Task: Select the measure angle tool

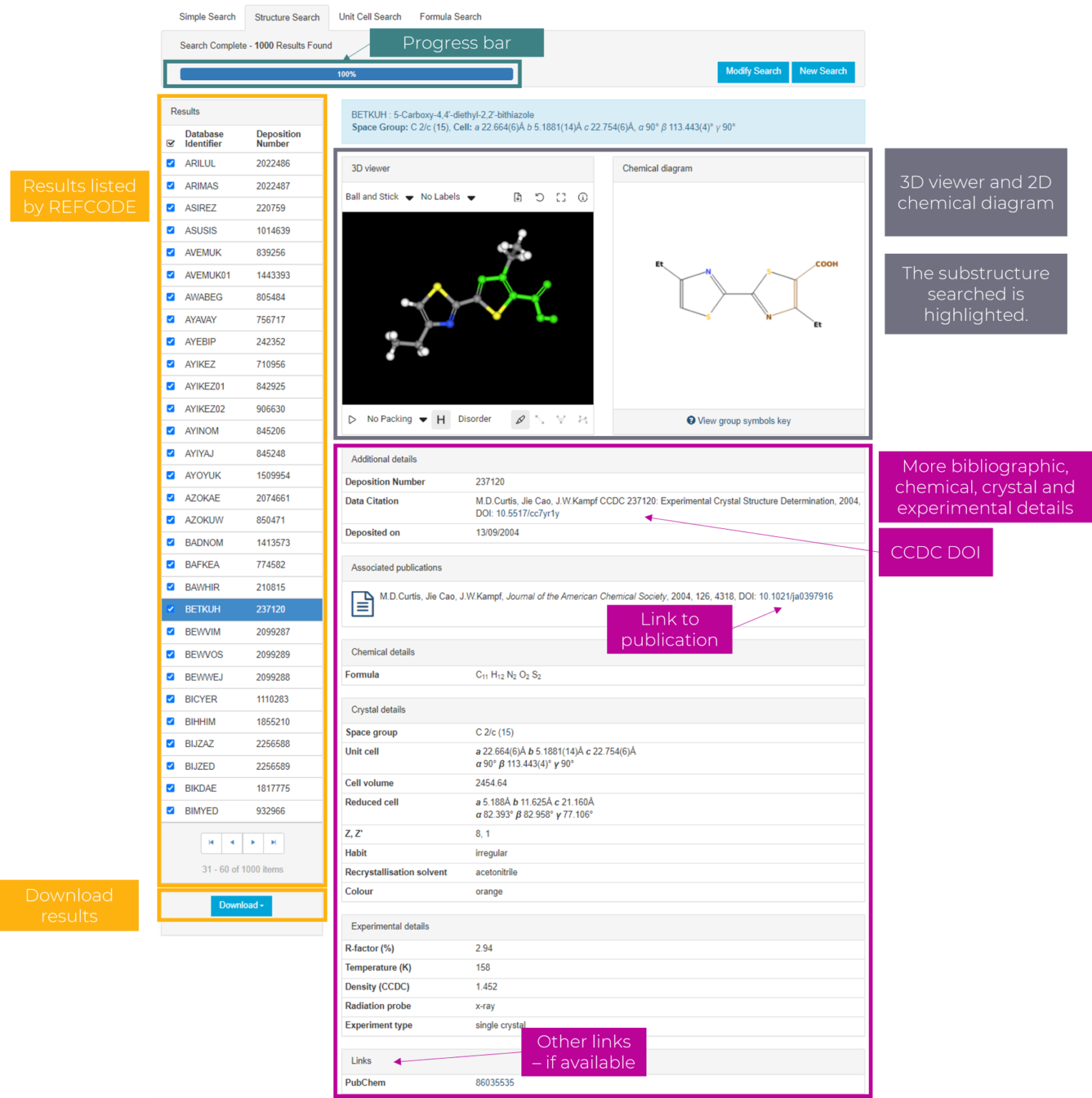Action: 561,420
